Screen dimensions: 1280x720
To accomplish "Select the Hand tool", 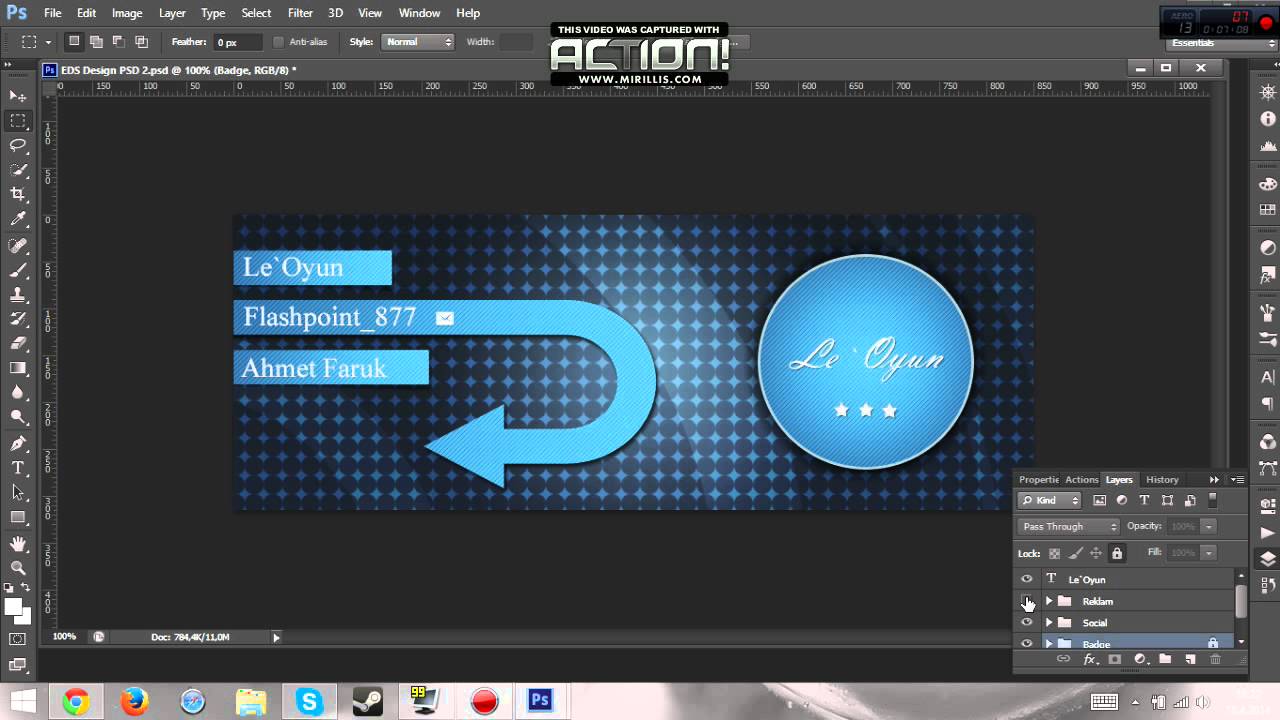I will tap(18, 544).
